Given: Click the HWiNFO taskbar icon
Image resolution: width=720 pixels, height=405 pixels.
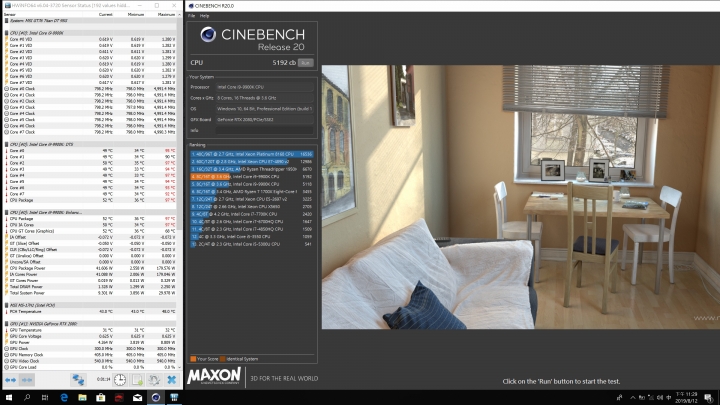Looking at the screenshot, I should pos(174,398).
